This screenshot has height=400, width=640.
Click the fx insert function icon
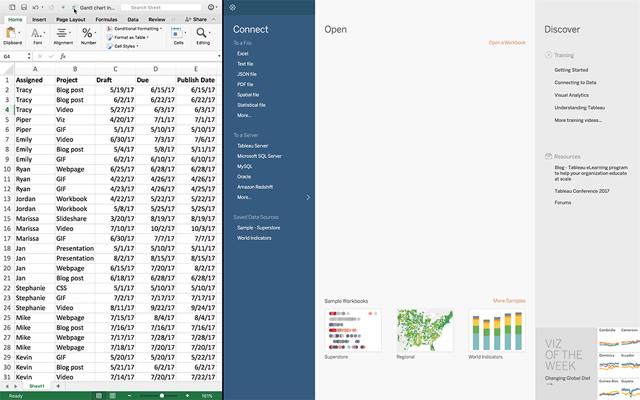[62, 56]
